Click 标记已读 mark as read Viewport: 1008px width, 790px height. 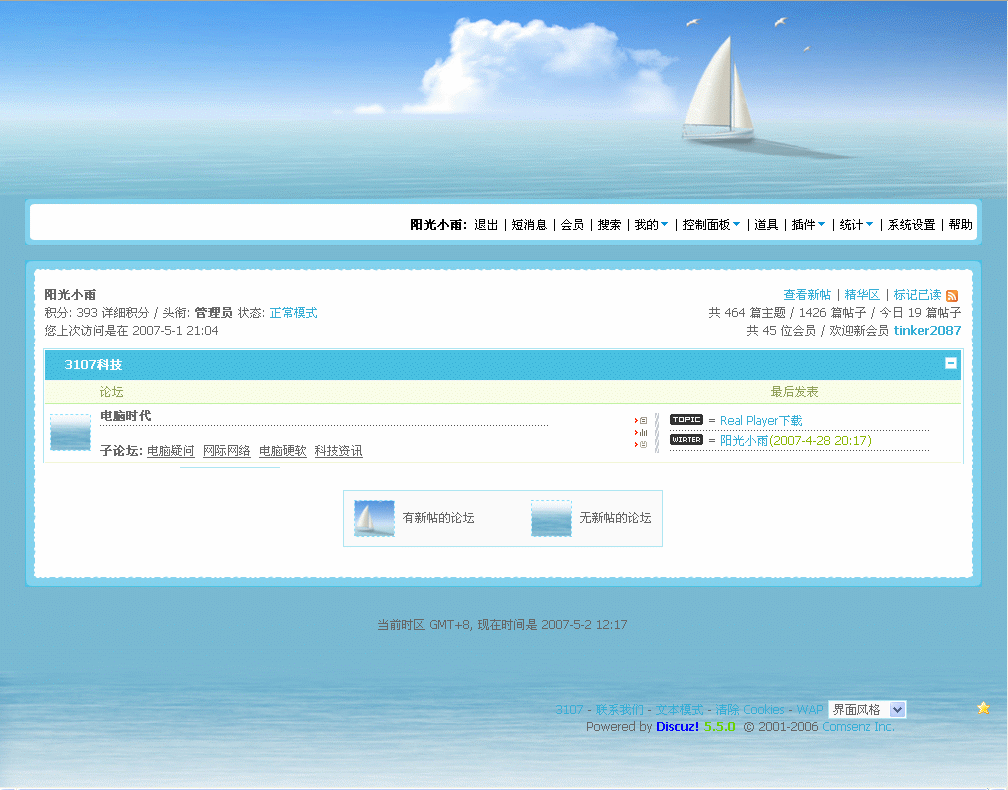(x=917, y=294)
